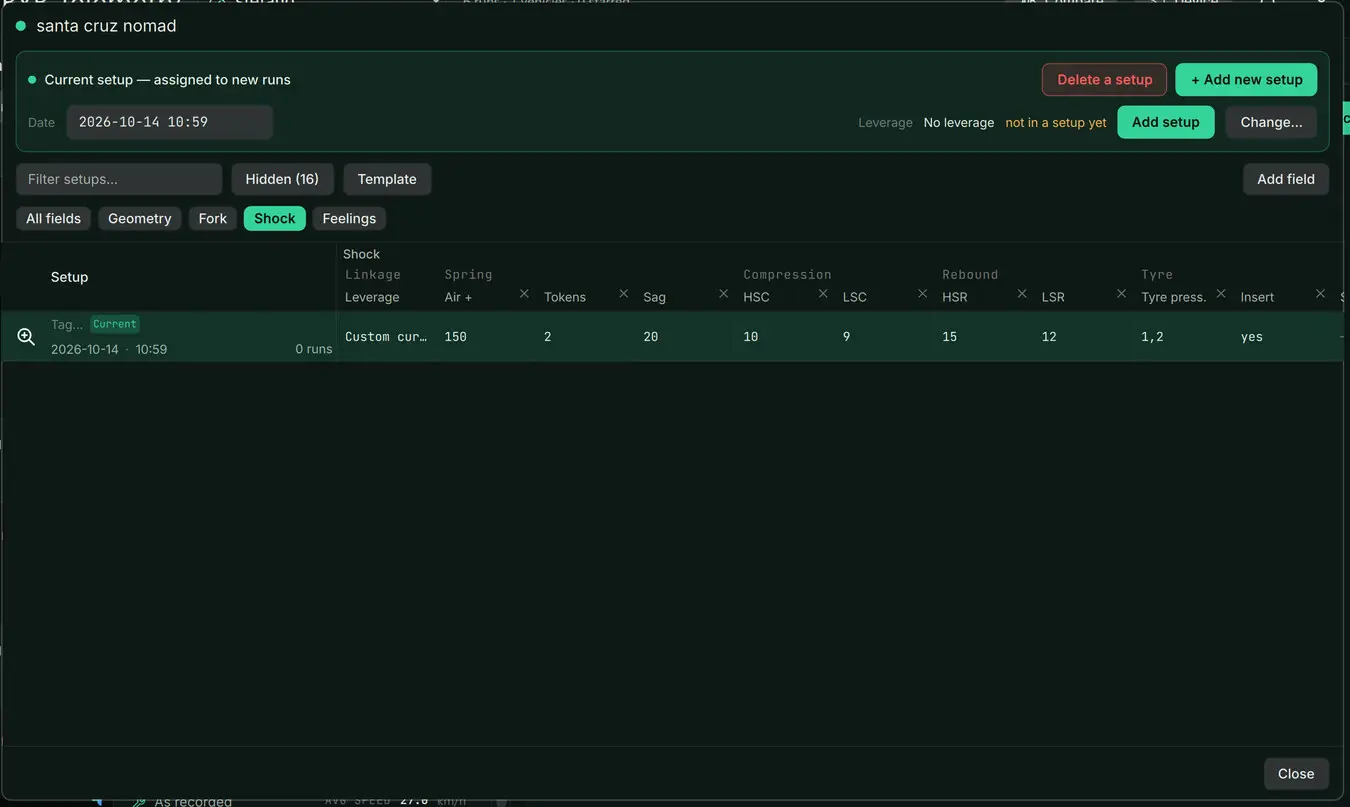
Task: Click Add setup next to leverage status
Action: [x=1166, y=122]
